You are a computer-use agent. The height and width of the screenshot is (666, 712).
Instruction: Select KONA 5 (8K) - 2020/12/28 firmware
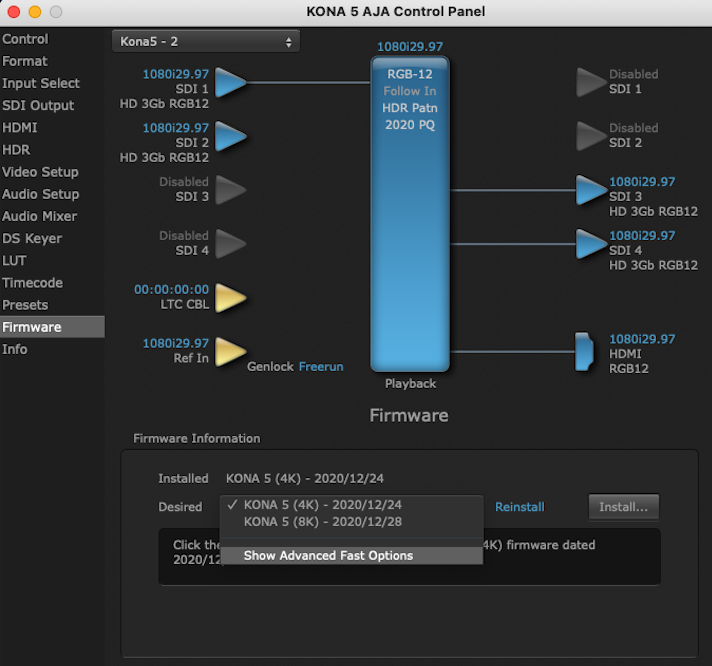(x=322, y=522)
